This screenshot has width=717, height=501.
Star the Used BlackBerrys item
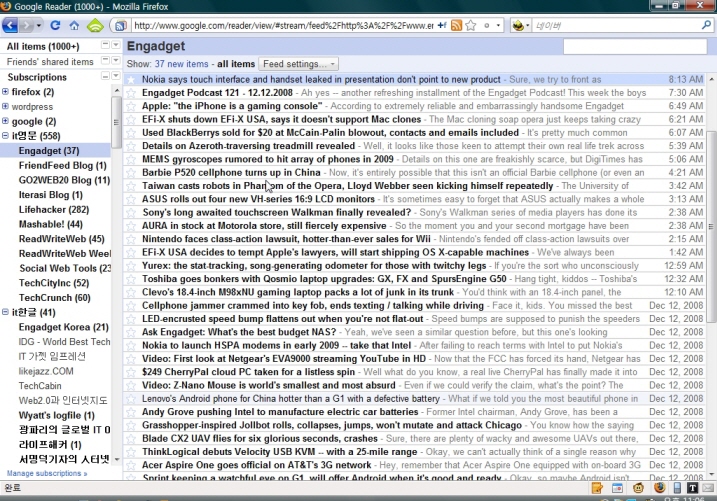click(x=131, y=133)
